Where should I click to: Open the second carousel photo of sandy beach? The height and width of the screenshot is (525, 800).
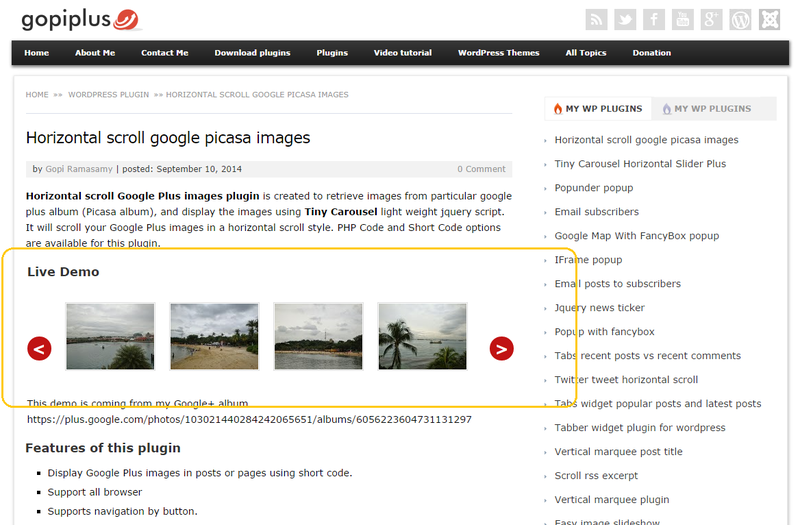click(x=214, y=336)
